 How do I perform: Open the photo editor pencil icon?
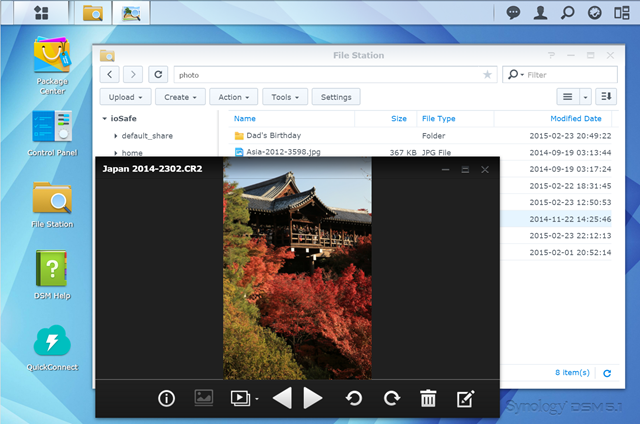465,398
